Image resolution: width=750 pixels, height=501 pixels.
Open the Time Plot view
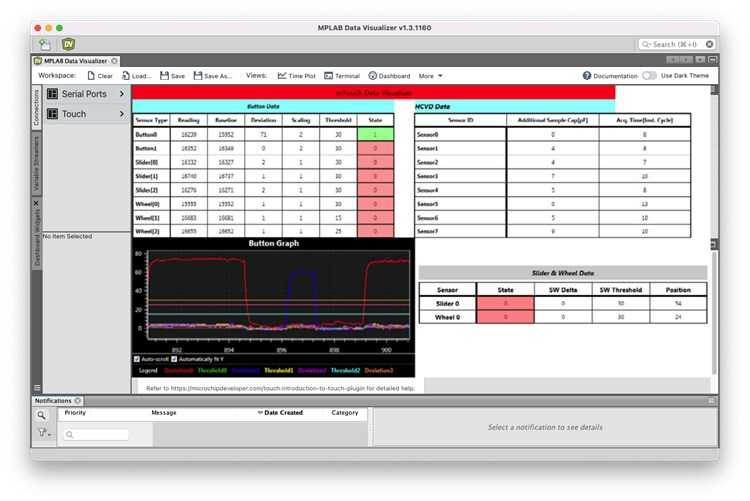tap(297, 76)
